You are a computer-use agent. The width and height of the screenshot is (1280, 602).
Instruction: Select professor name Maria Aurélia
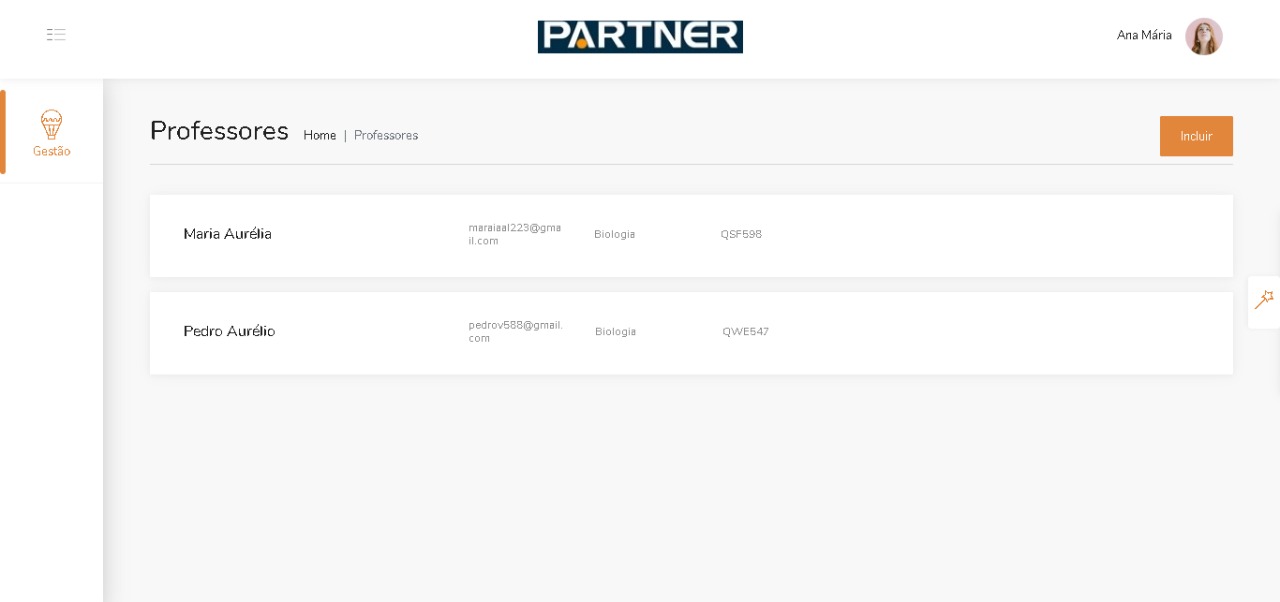coord(228,234)
